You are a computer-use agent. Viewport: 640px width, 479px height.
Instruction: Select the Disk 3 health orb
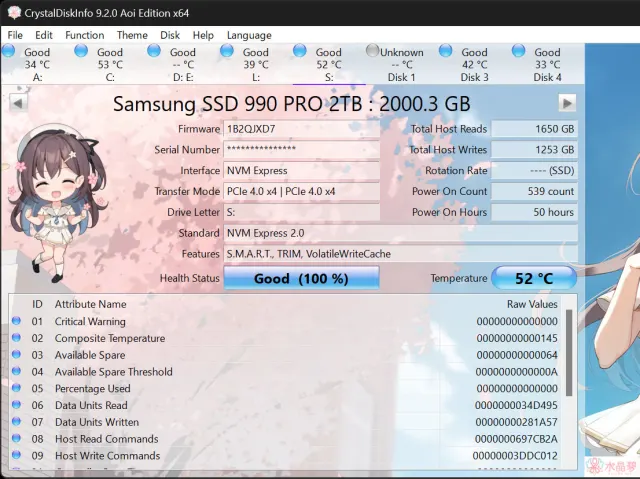click(x=445, y=51)
